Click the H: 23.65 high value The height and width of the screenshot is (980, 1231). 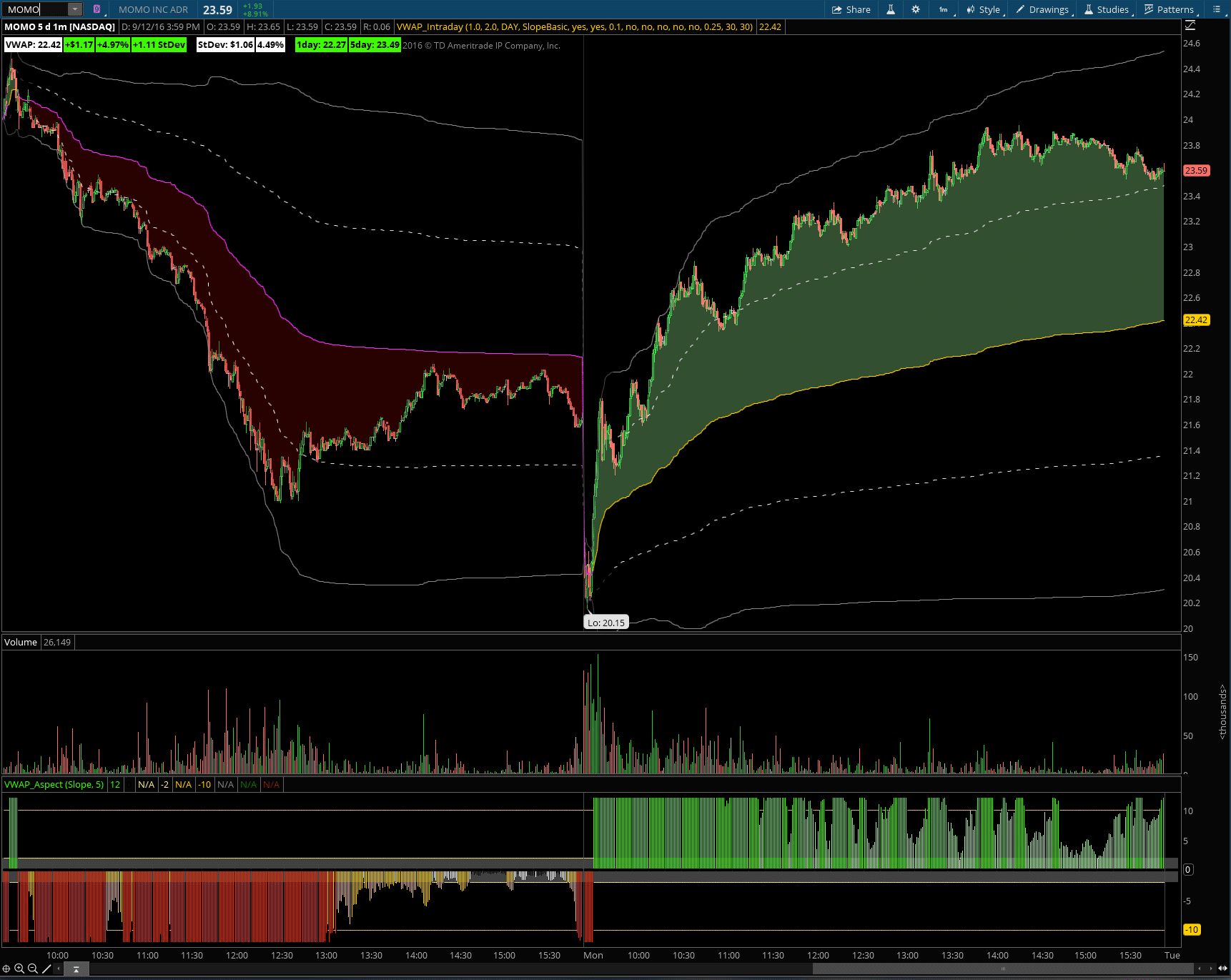pos(264,26)
